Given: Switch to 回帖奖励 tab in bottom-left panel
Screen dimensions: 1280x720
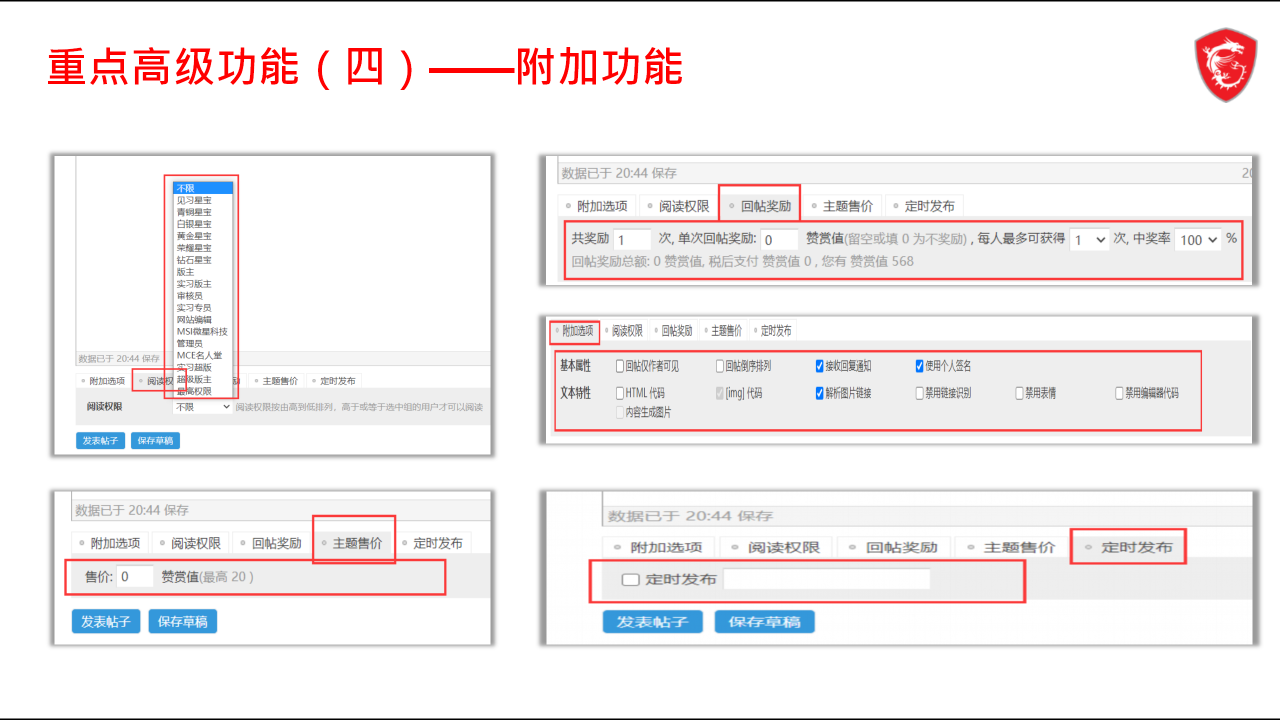Looking at the screenshot, I should (x=272, y=543).
